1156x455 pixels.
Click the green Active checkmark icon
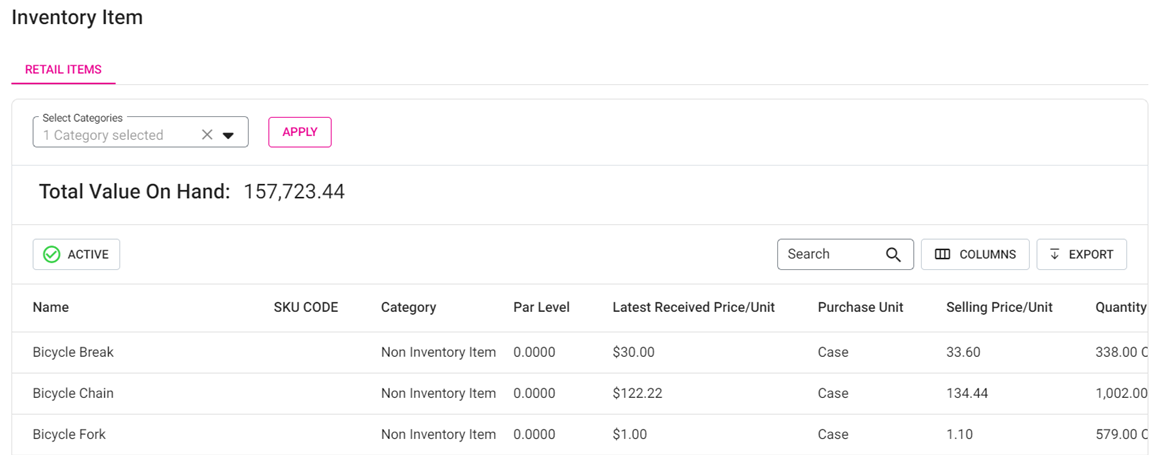coord(52,255)
